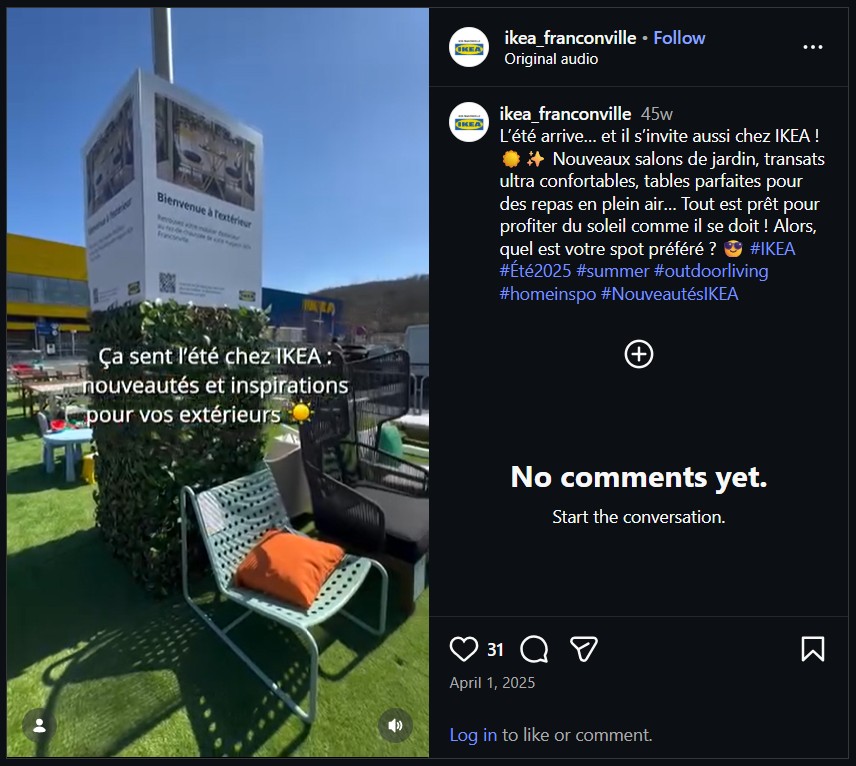Viewport: 856px width, 766px height.
Task: Share post via paper plane icon
Action: point(584,649)
